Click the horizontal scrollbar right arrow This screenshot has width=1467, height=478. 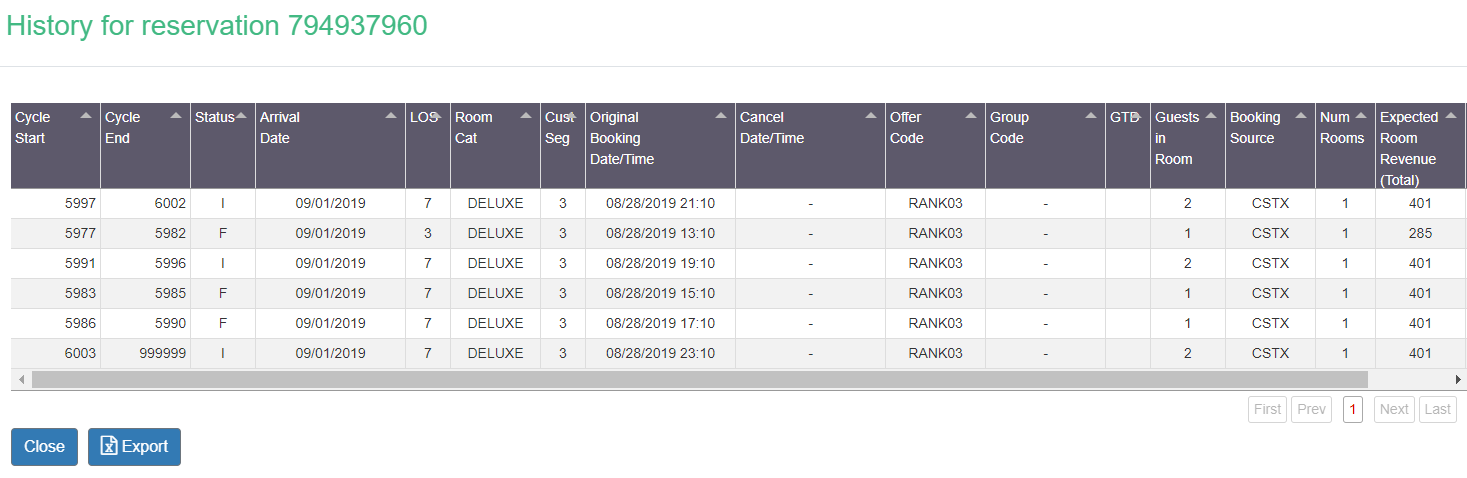1458,380
